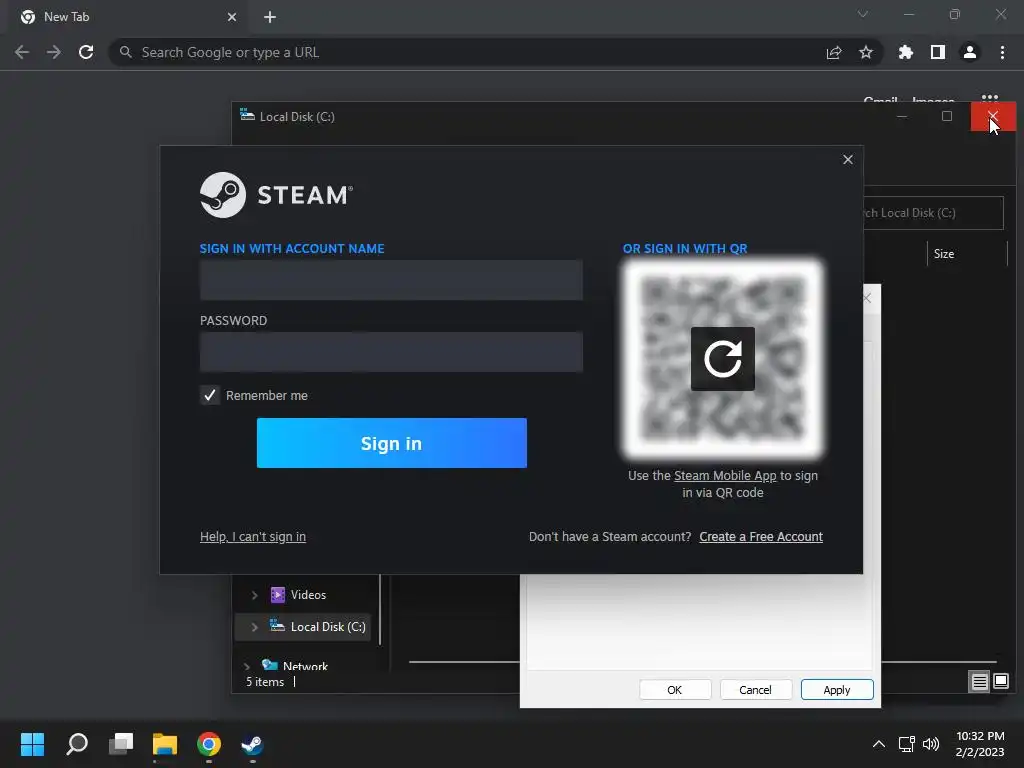1024x768 pixels.
Task: Refresh the Steam QR code
Action: (722, 359)
